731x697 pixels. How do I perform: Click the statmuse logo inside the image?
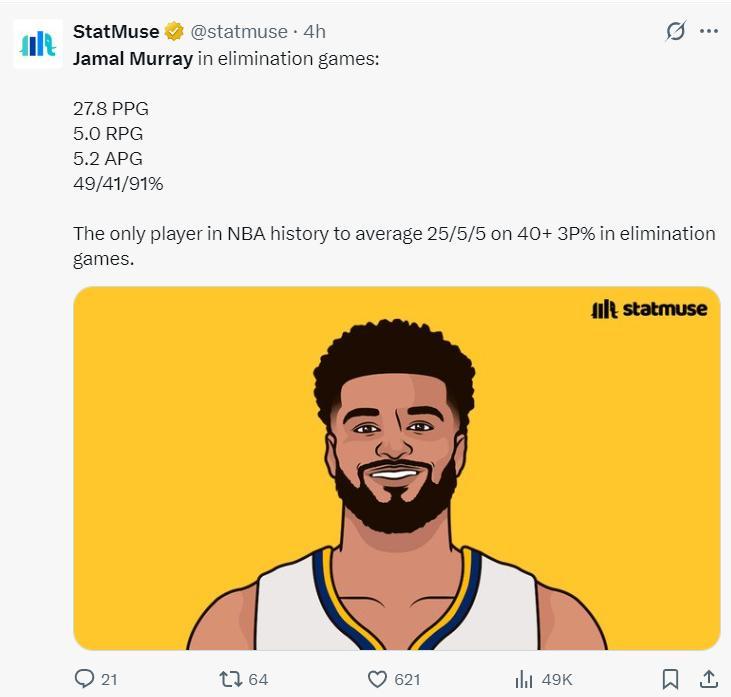(x=649, y=309)
